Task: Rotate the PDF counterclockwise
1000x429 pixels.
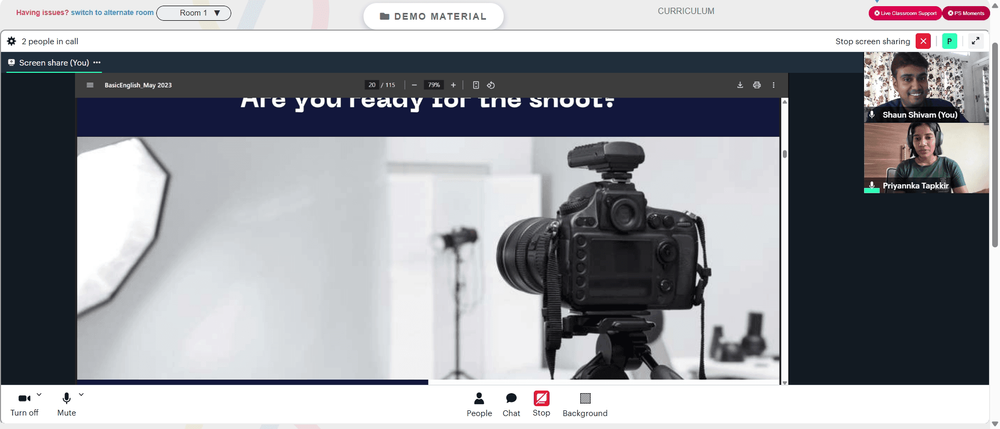Action: point(491,85)
